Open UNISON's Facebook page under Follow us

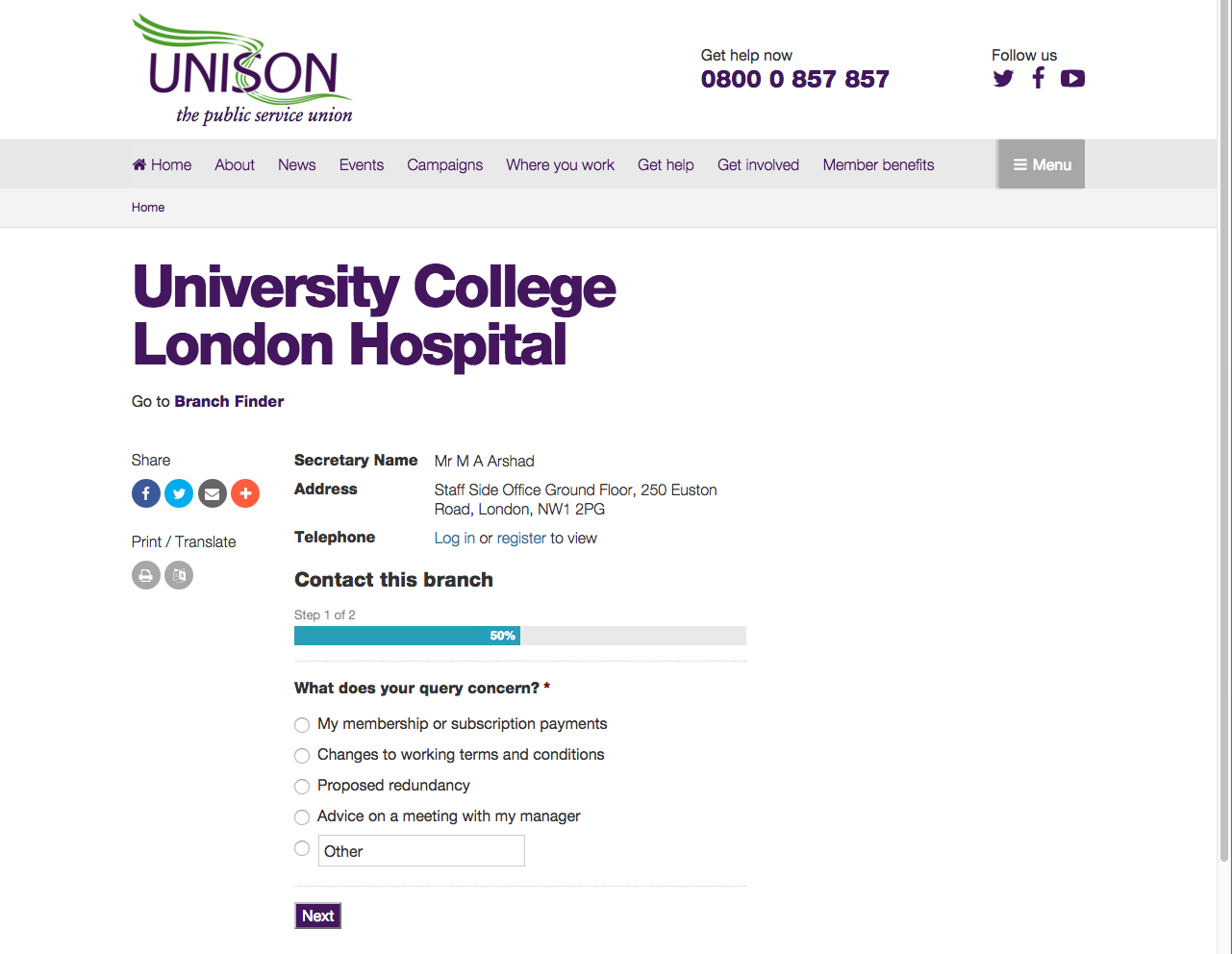(x=1038, y=78)
